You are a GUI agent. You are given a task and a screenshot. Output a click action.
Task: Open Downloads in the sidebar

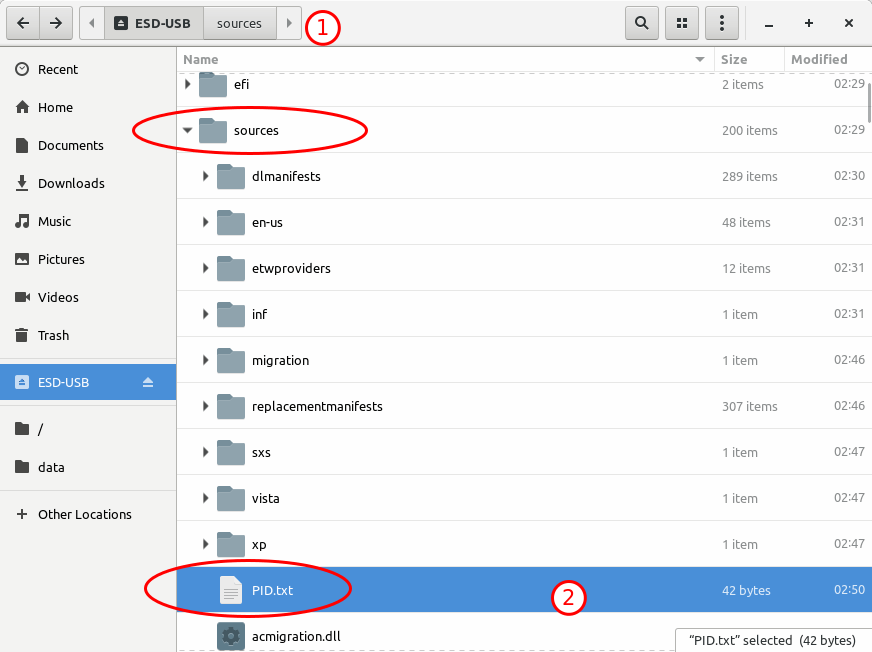88,183
